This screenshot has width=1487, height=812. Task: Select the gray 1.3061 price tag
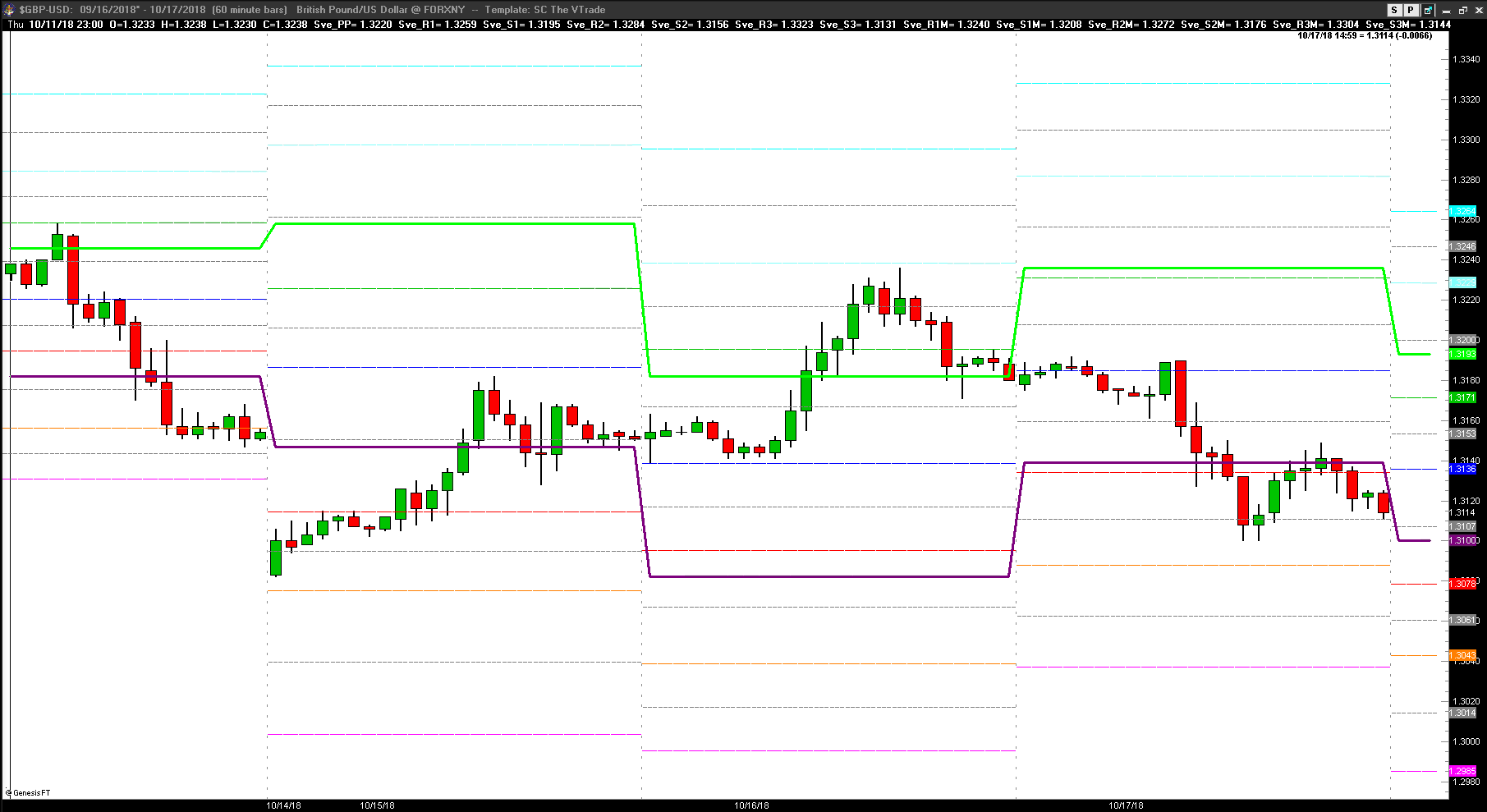(1463, 620)
